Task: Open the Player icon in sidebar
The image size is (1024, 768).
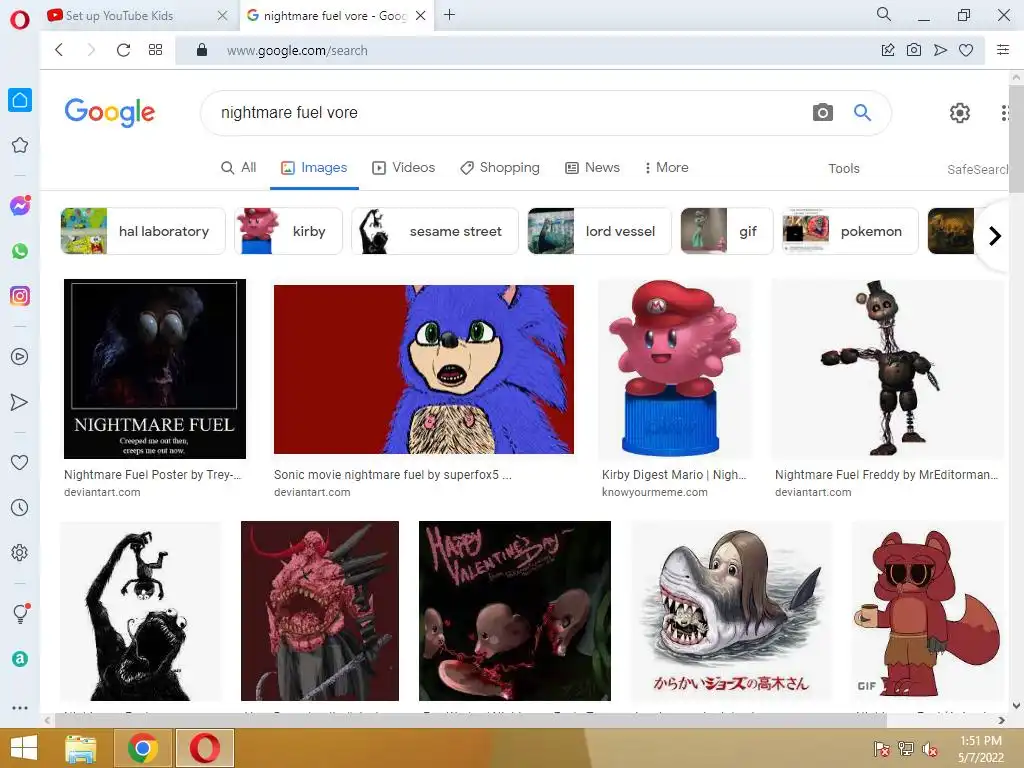Action: click(x=20, y=357)
